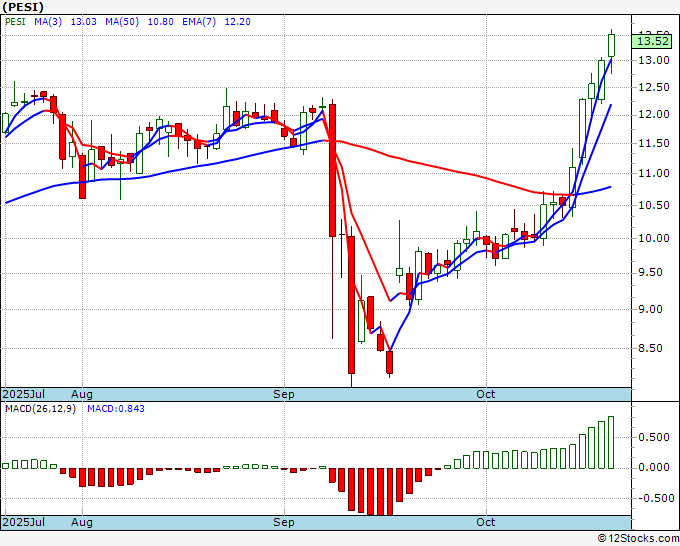Click the EMA(7) value 12.20

[238, 22]
